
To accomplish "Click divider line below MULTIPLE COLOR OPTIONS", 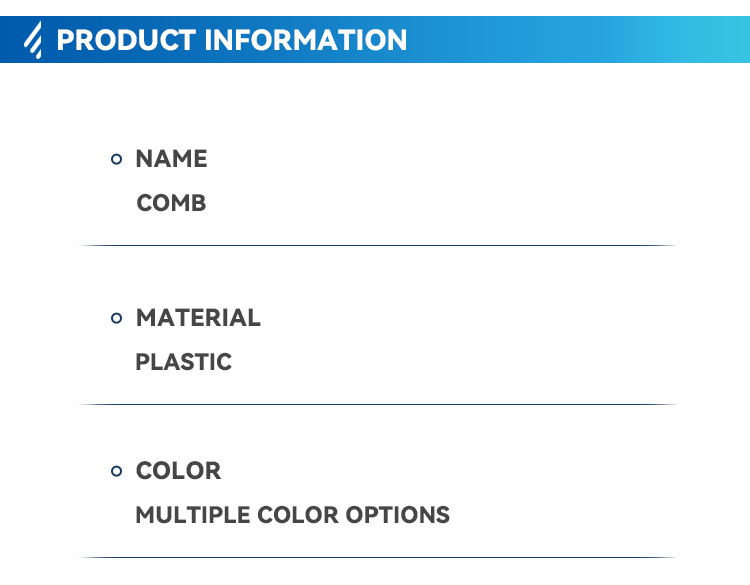I will click(x=378, y=557).
